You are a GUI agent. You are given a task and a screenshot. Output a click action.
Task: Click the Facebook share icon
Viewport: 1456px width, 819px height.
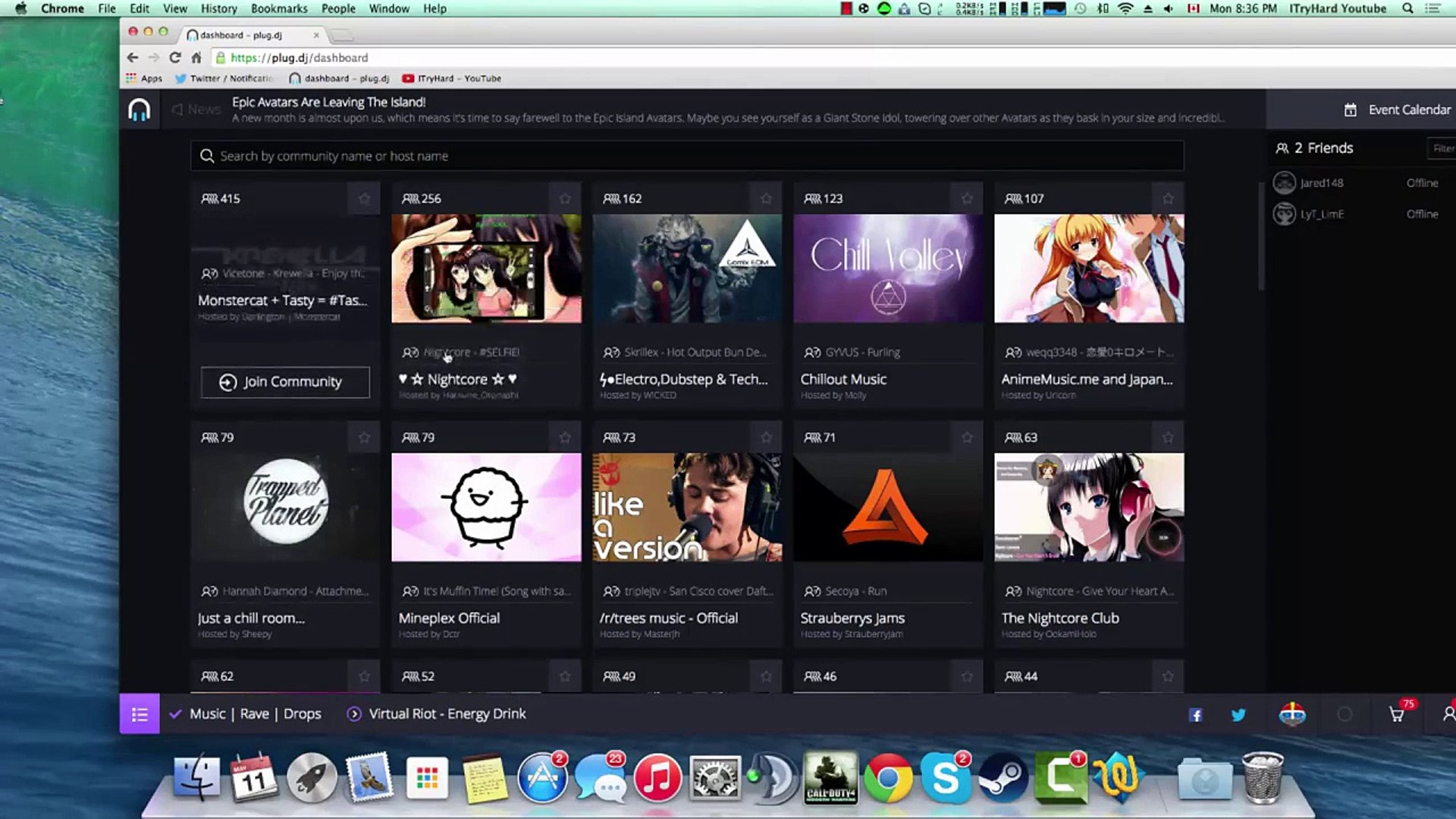1196,715
